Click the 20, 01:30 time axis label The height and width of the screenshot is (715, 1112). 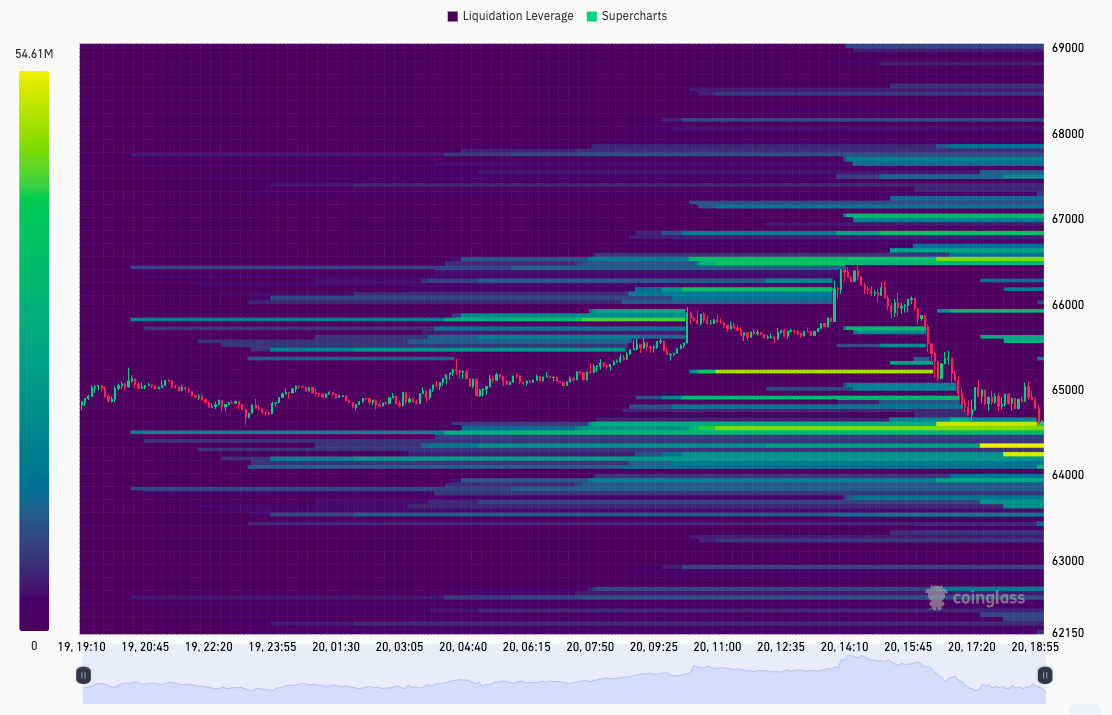[336, 647]
